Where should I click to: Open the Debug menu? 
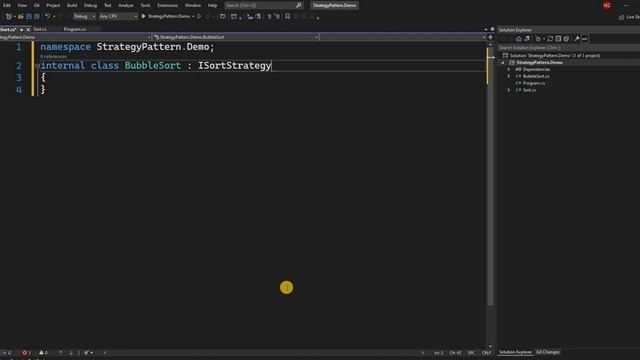click(90, 5)
